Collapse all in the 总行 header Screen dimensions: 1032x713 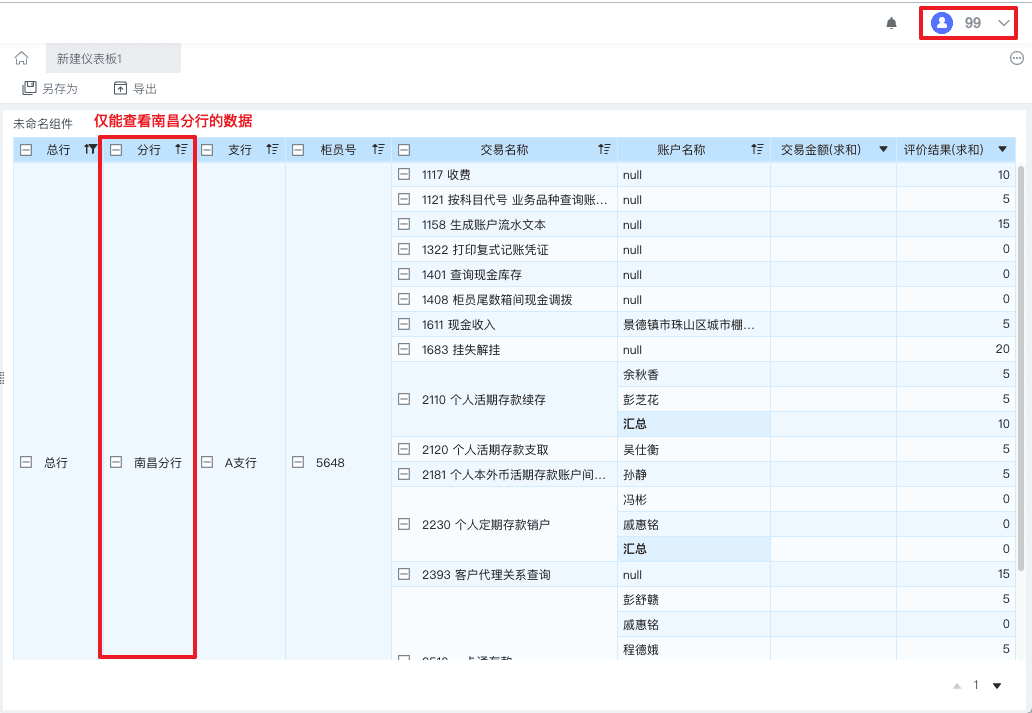click(26, 150)
